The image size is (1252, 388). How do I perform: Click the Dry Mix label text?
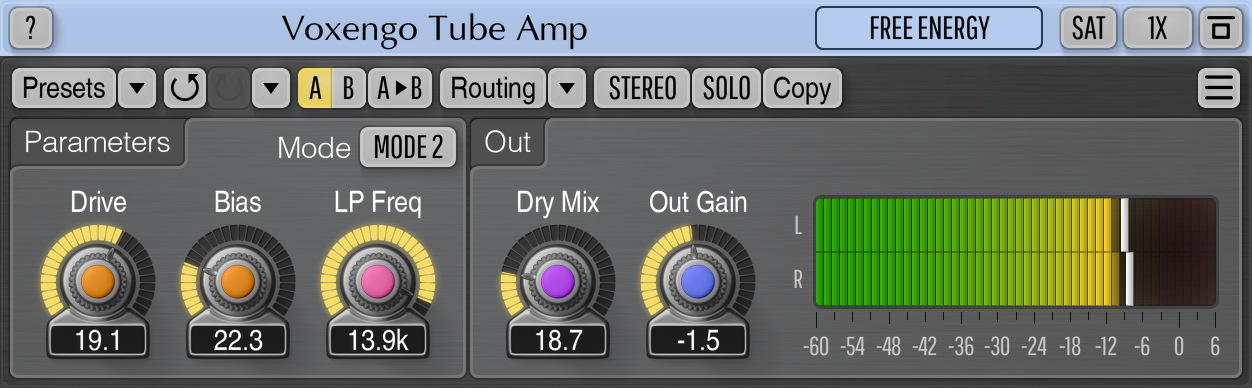(558, 203)
